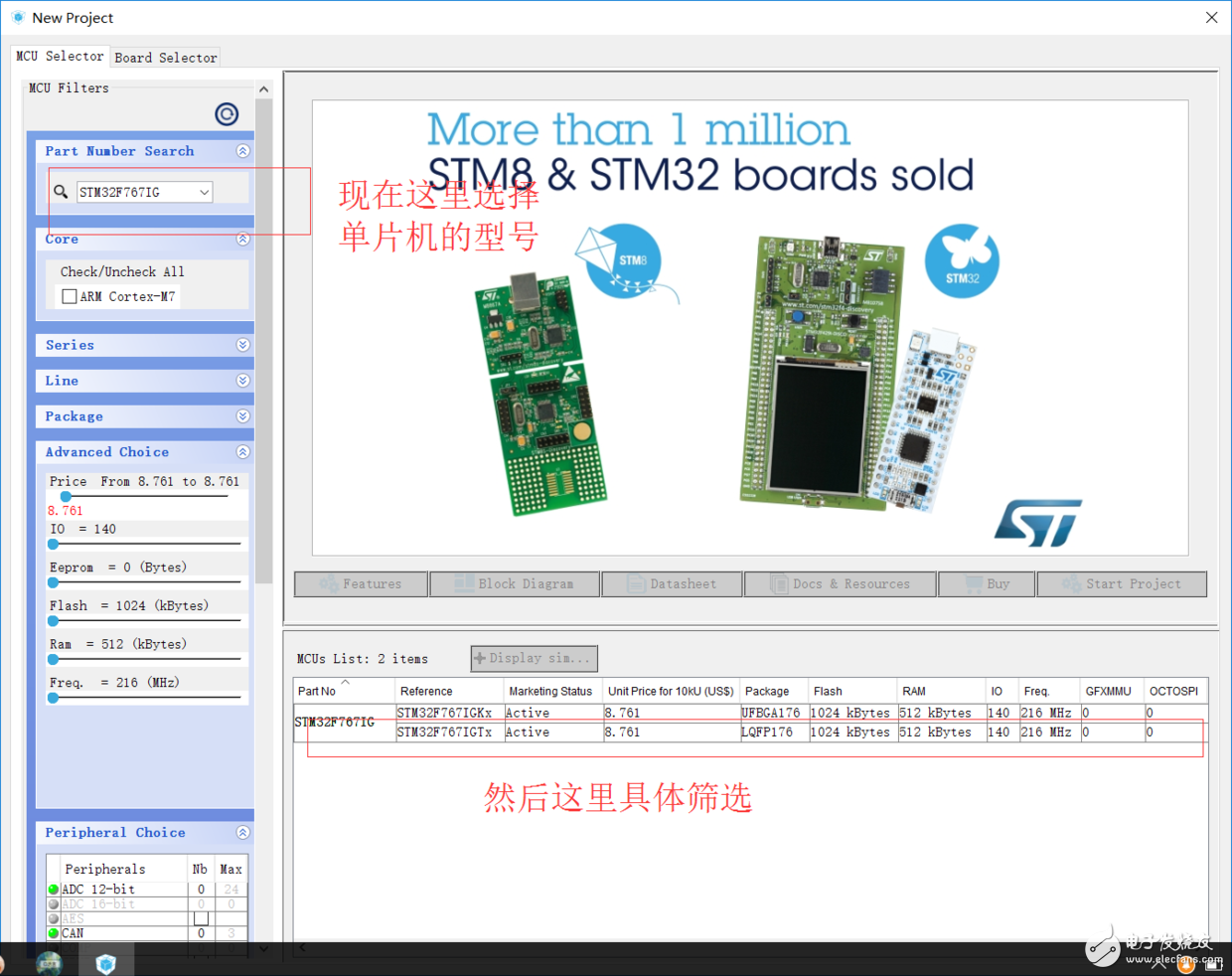The width and height of the screenshot is (1232, 976).
Task: Toggle the ADC 12-bit peripheral indicator
Action: pos(53,889)
